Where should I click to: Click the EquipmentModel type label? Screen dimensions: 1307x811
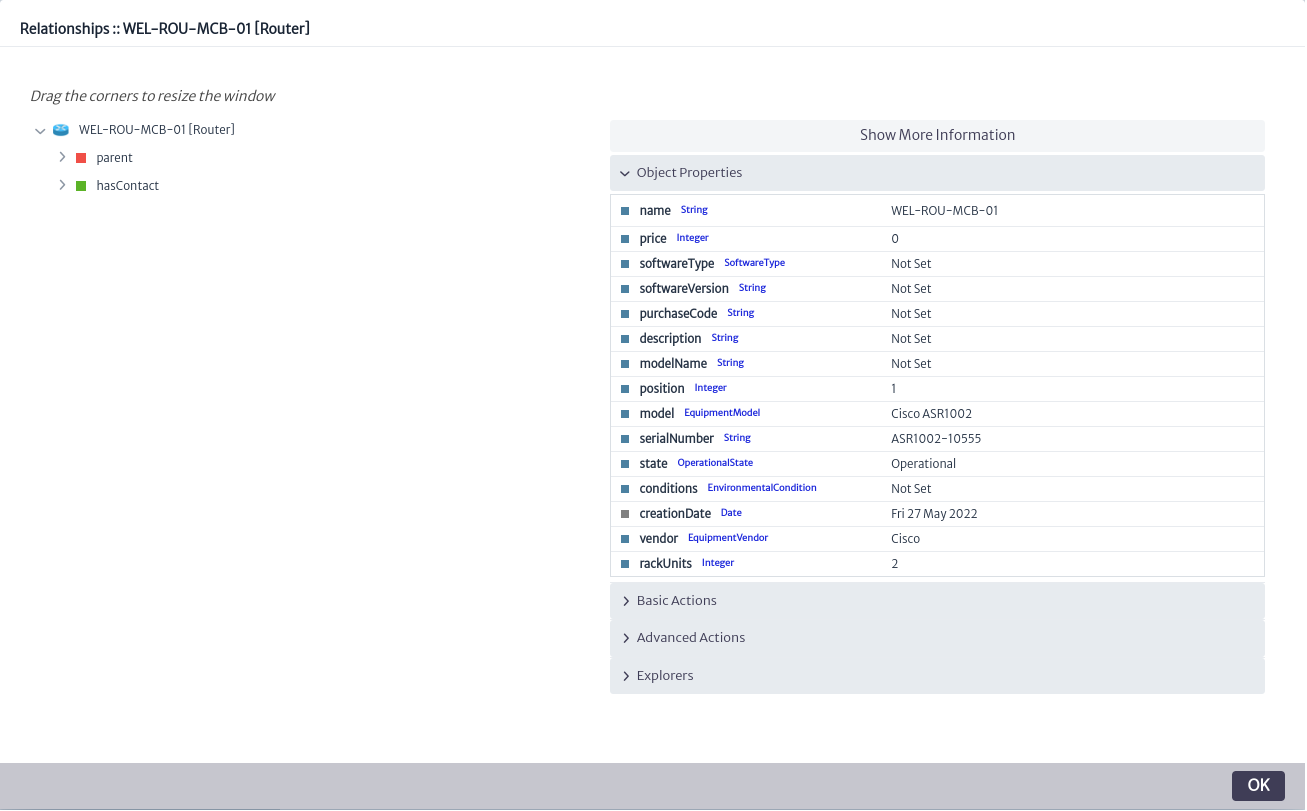click(722, 413)
